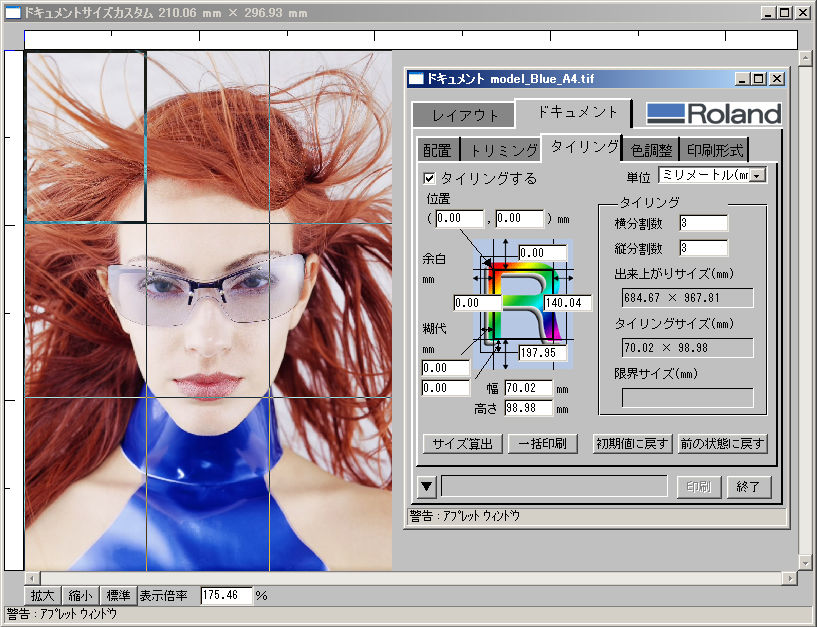This screenshot has width=817, height=627.
Task: Expand the black triangle beside the status field
Action: point(427,487)
